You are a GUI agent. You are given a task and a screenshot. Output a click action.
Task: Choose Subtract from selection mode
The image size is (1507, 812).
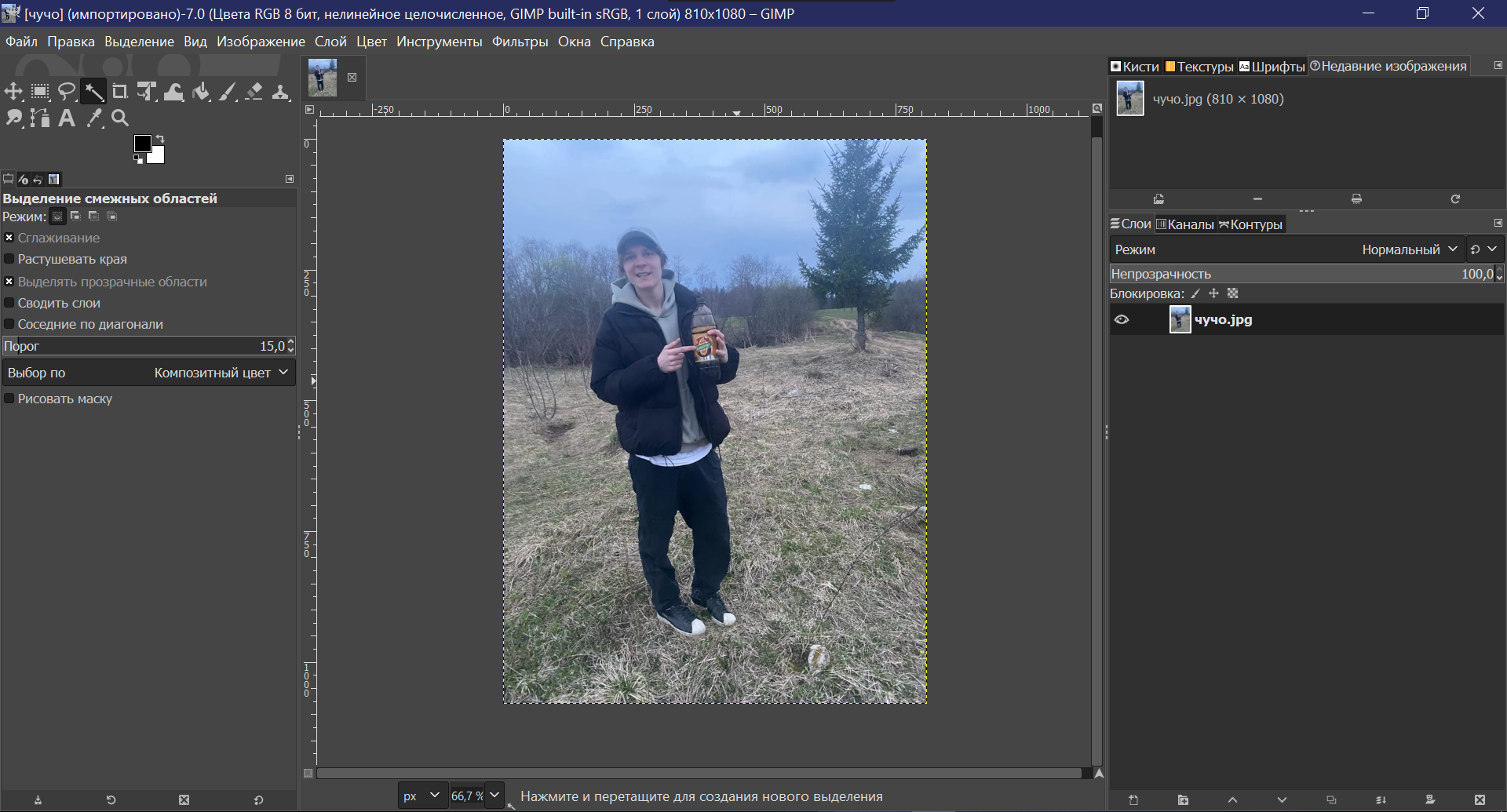click(93, 216)
